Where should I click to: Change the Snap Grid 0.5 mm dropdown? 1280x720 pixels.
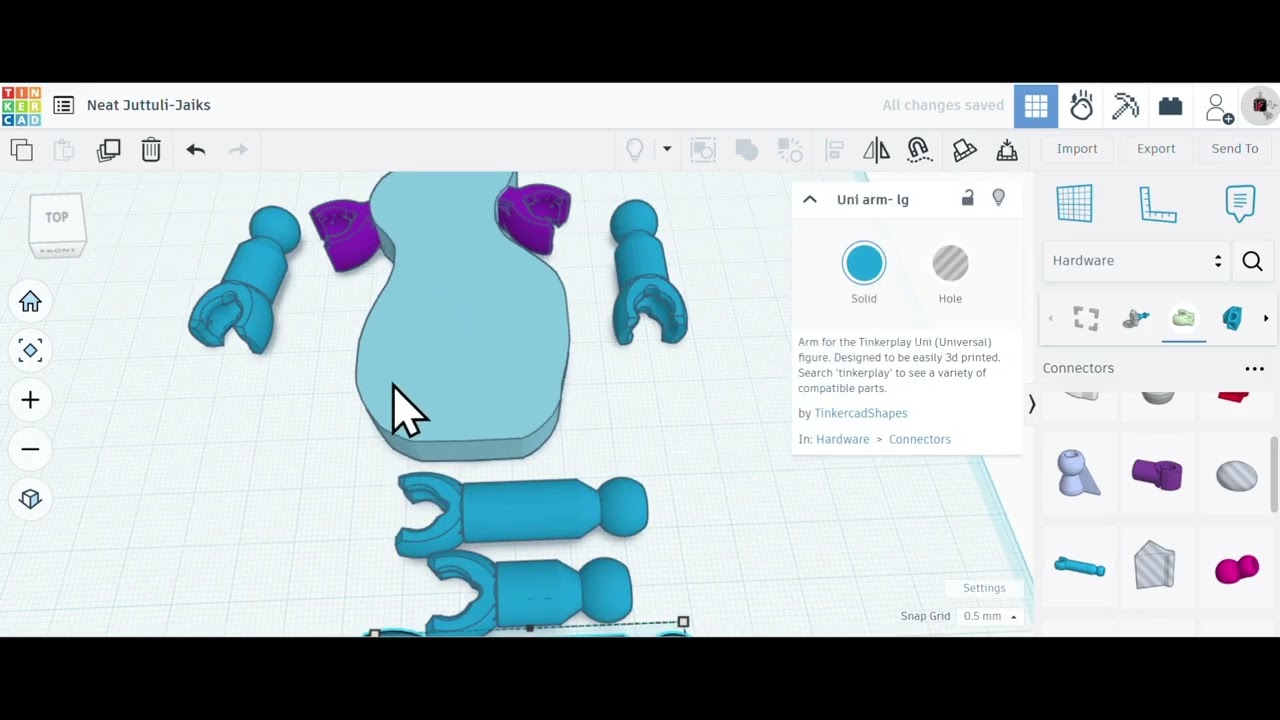click(990, 616)
